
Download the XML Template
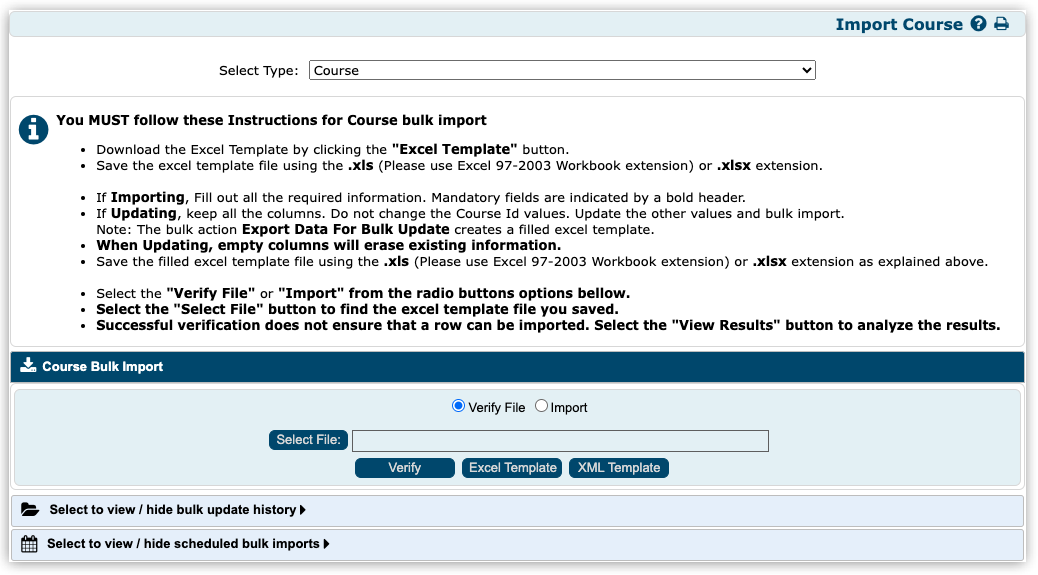619,468
